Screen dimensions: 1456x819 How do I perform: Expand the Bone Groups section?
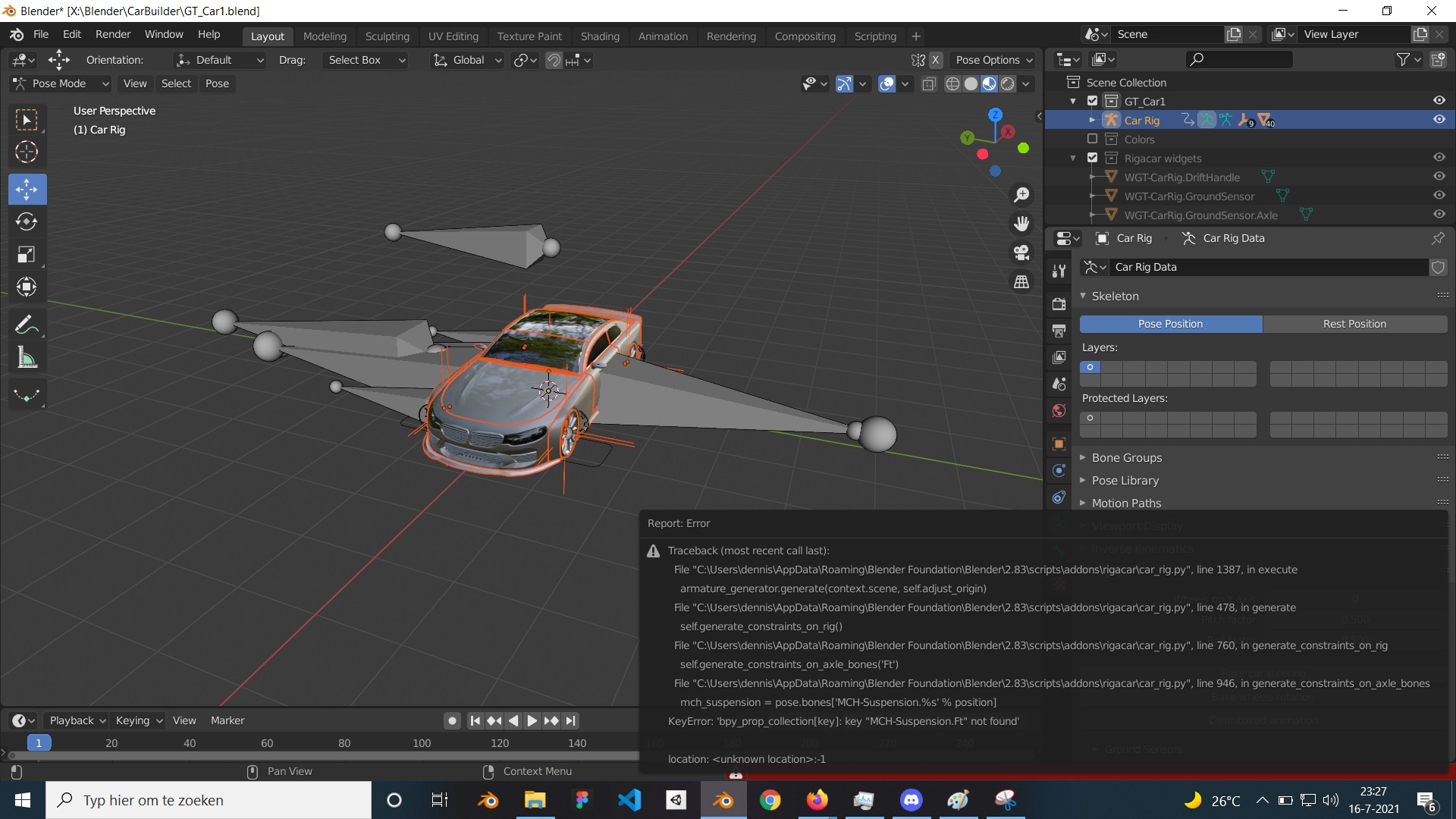(1126, 457)
